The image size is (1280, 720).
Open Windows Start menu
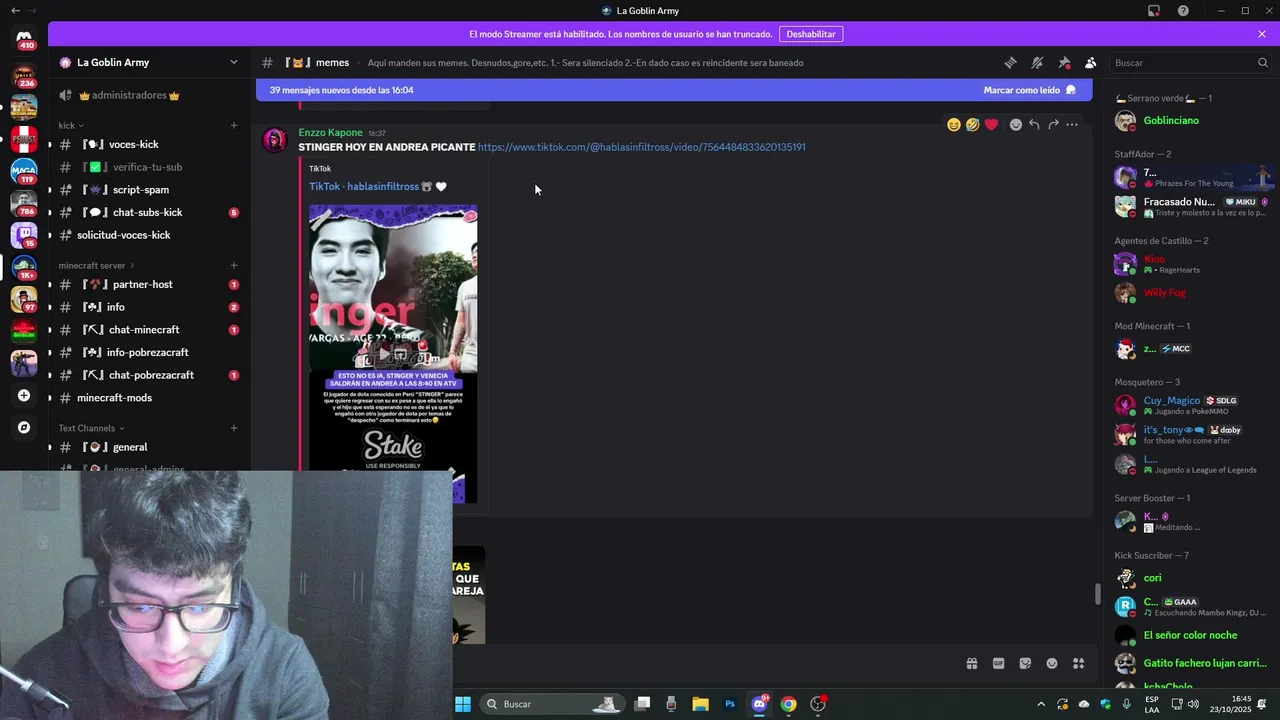[463, 704]
